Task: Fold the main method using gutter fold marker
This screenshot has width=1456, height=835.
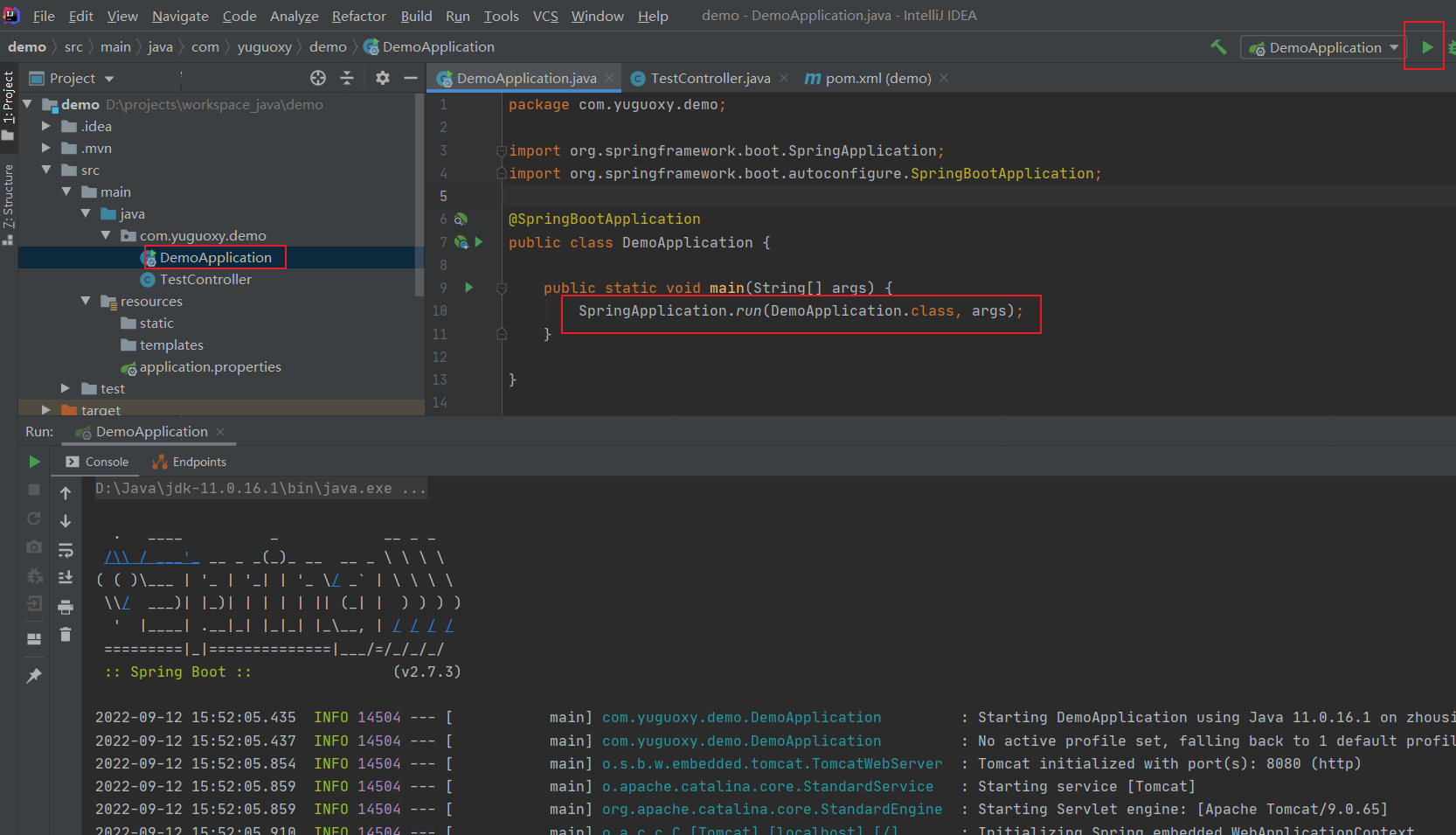Action: [502, 288]
